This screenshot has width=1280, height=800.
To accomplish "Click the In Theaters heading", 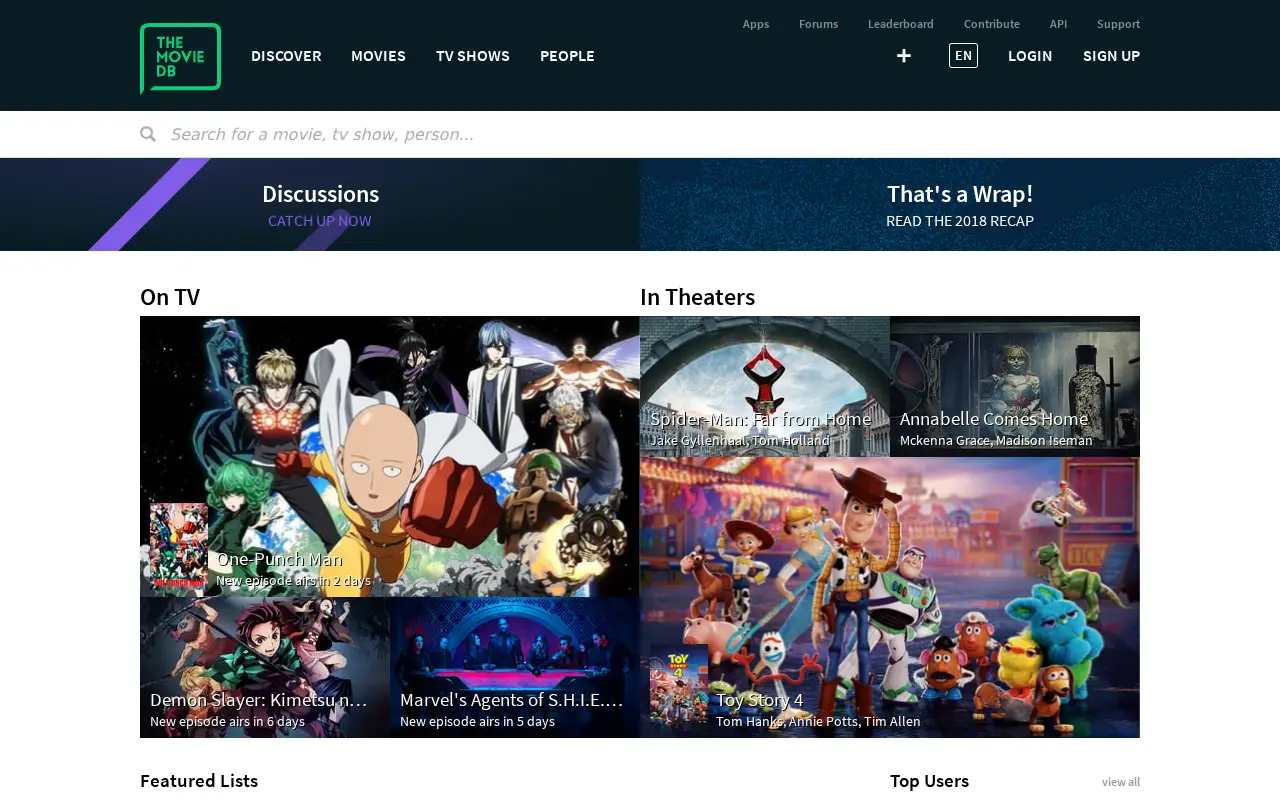I will point(698,297).
